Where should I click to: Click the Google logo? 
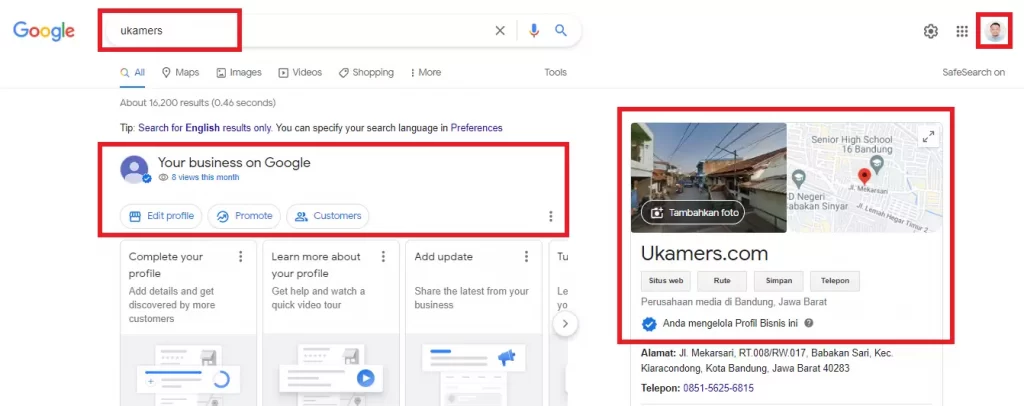tap(44, 31)
